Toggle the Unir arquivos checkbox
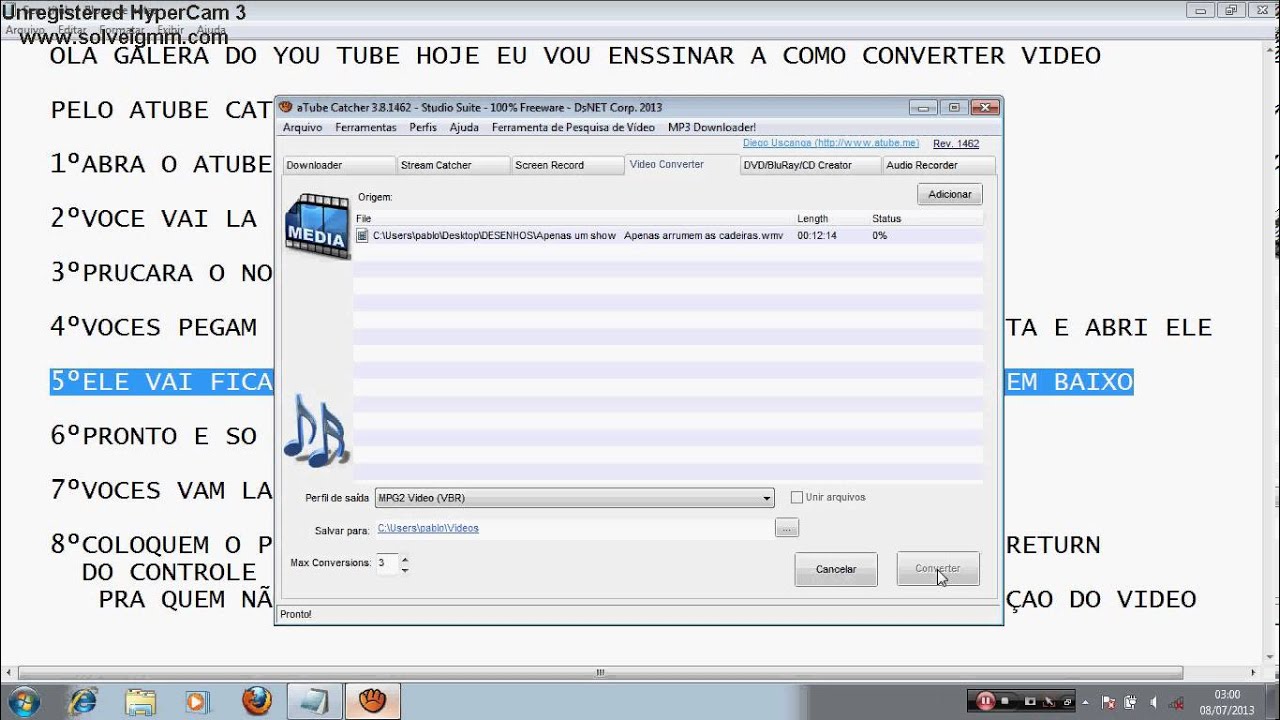Viewport: 1280px width, 720px height. pos(797,497)
